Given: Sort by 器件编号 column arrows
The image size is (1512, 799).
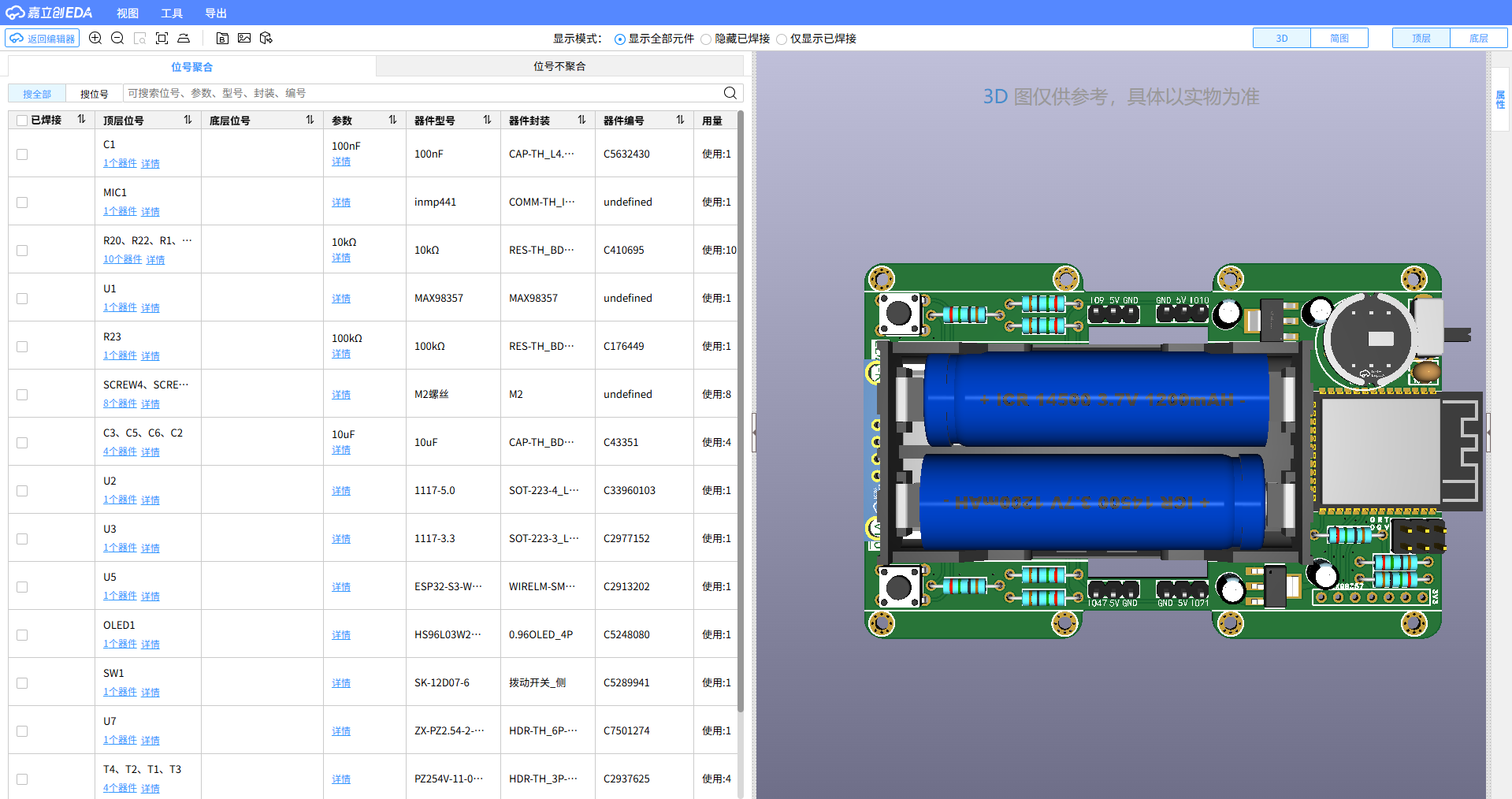Looking at the screenshot, I should tap(680, 120).
